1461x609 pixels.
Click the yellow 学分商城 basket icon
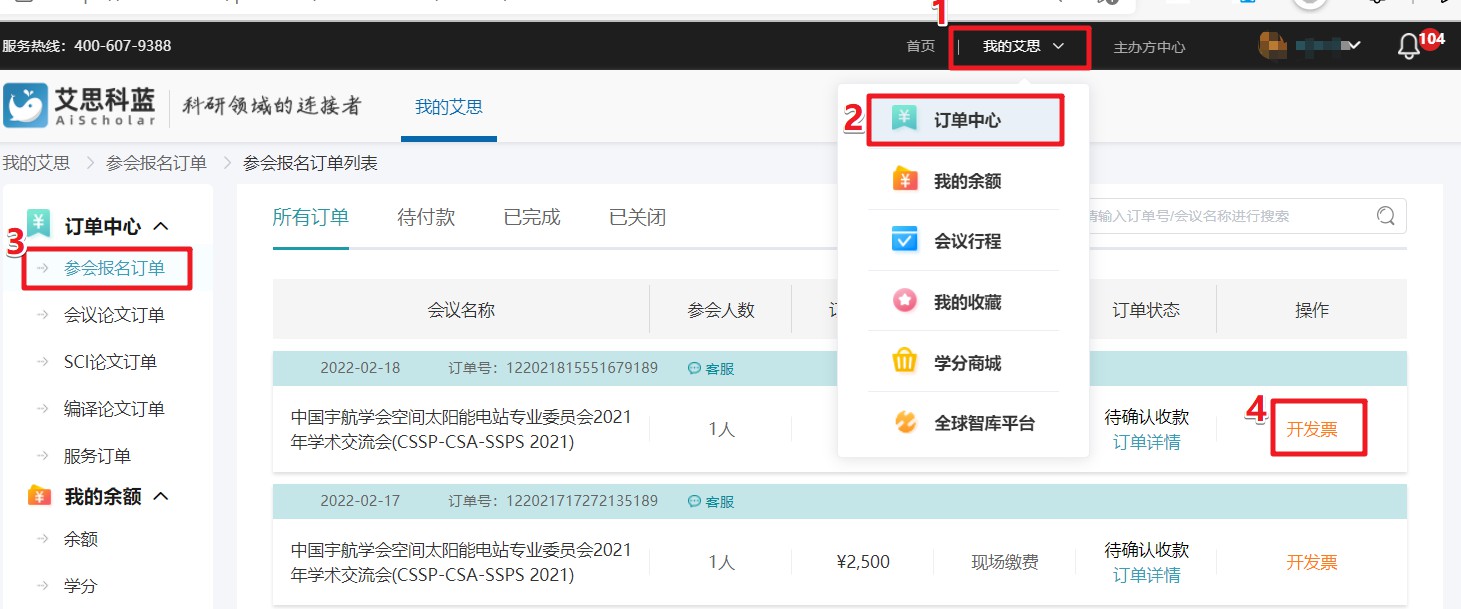(904, 361)
